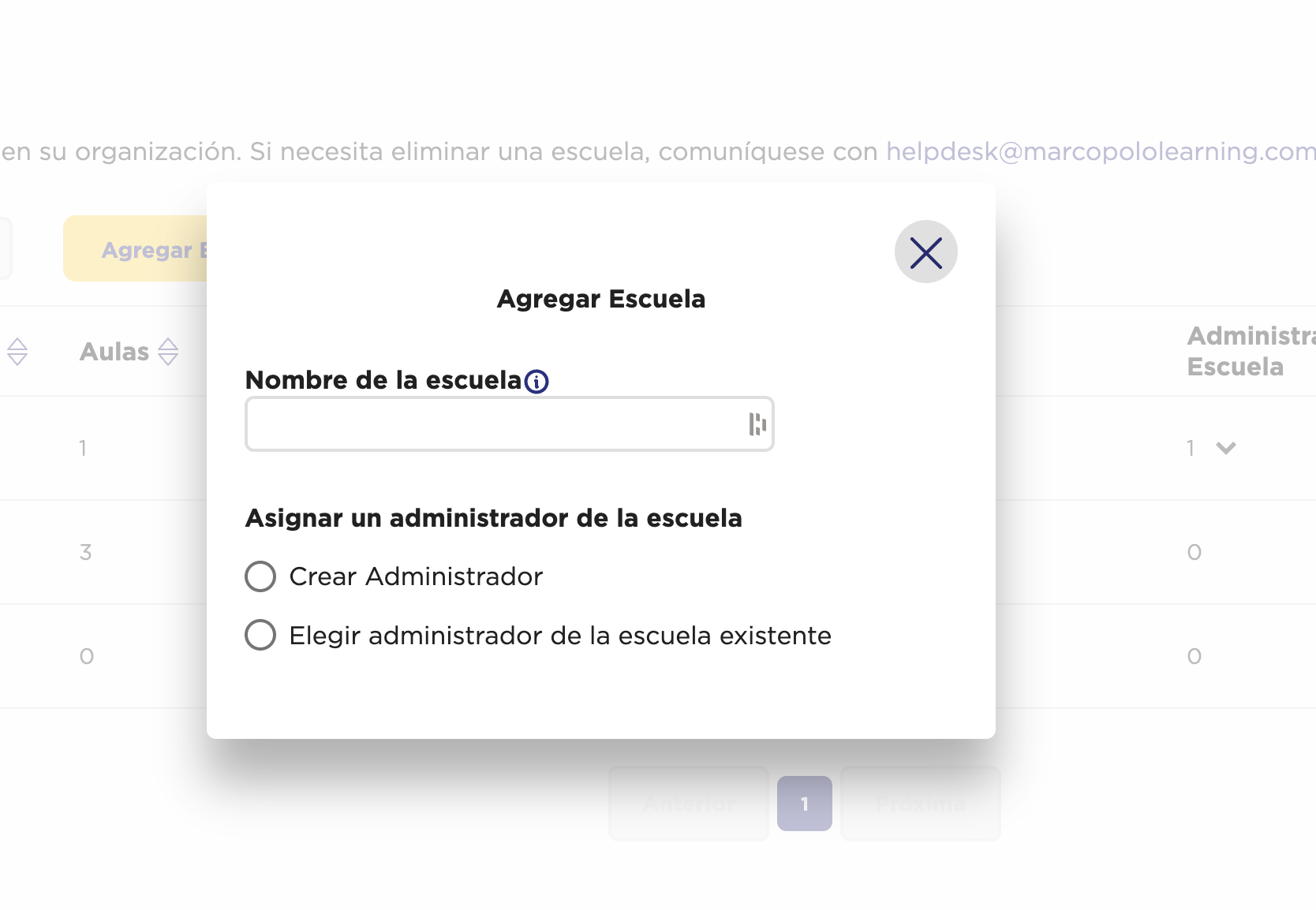Go to page 1 in pagination
1316x910 pixels.
(805, 804)
